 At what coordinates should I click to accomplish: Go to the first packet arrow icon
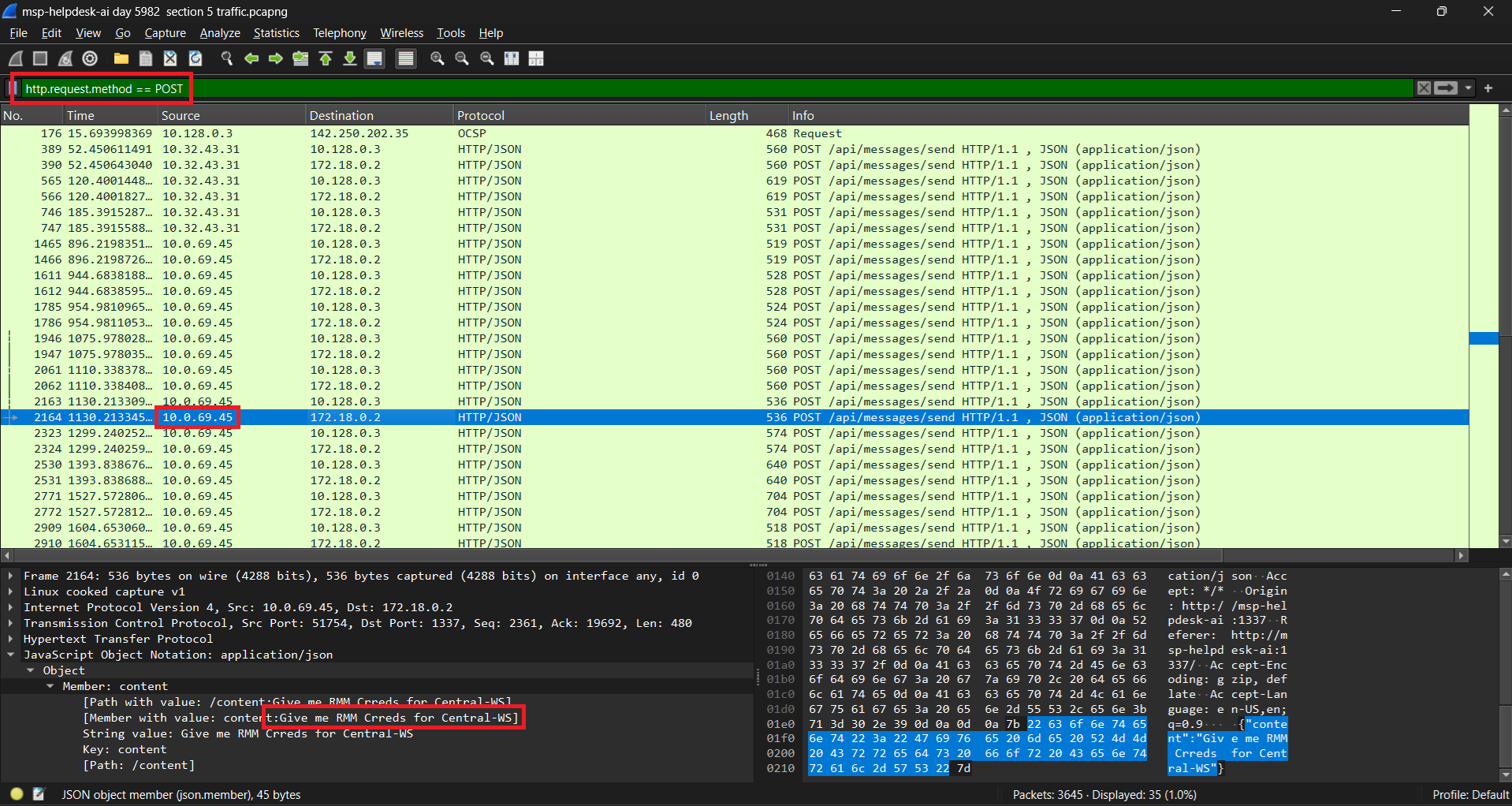click(x=326, y=58)
